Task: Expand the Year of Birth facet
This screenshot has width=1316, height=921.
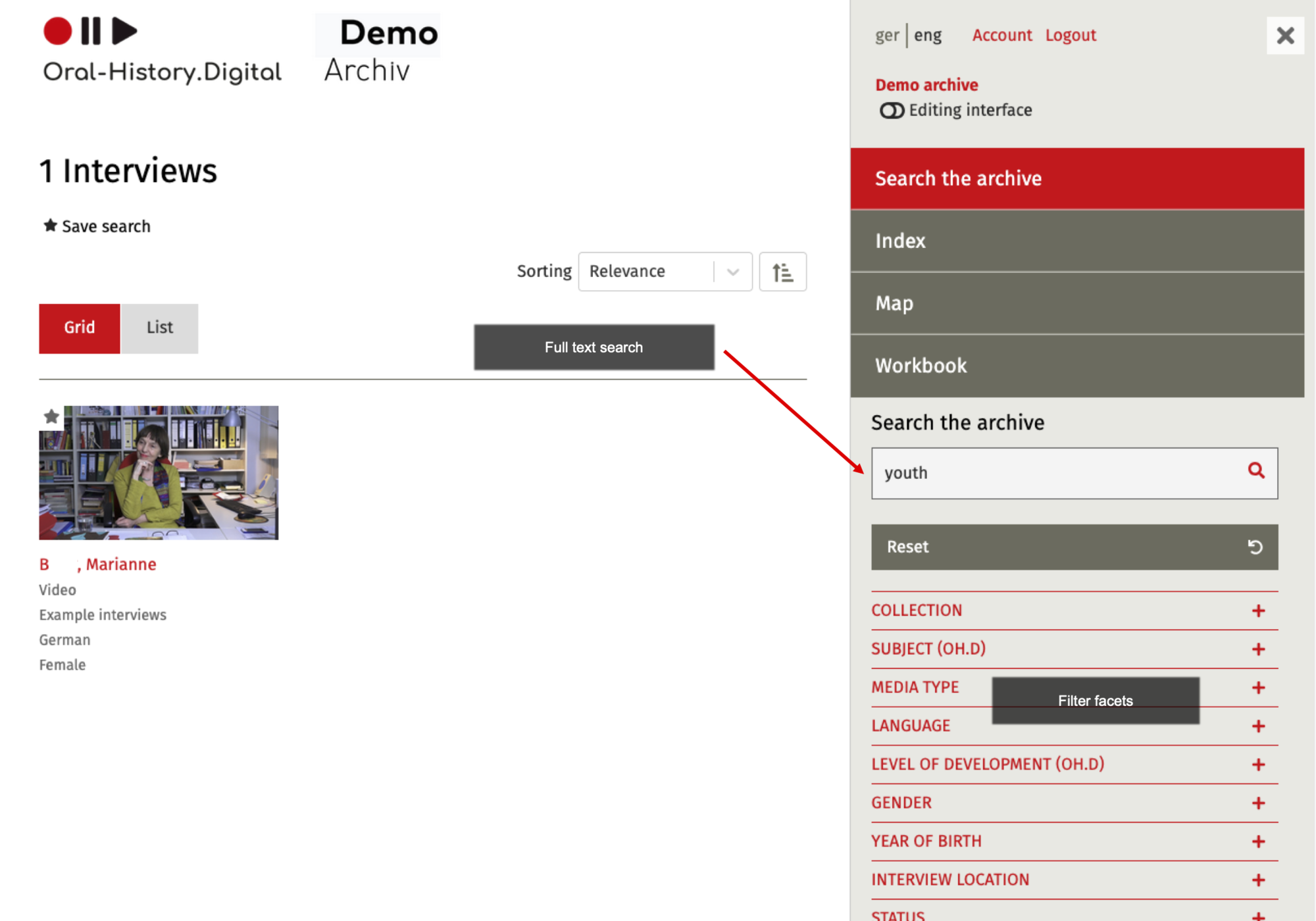Action: (x=1258, y=841)
